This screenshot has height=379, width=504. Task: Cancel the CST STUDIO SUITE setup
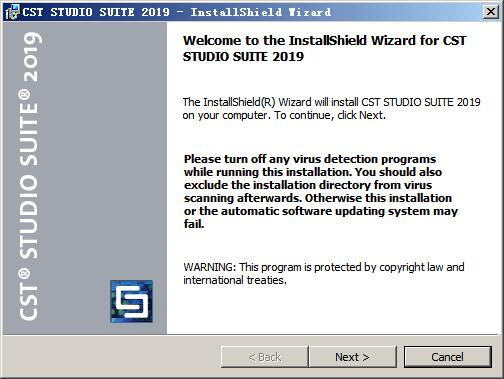pos(447,357)
